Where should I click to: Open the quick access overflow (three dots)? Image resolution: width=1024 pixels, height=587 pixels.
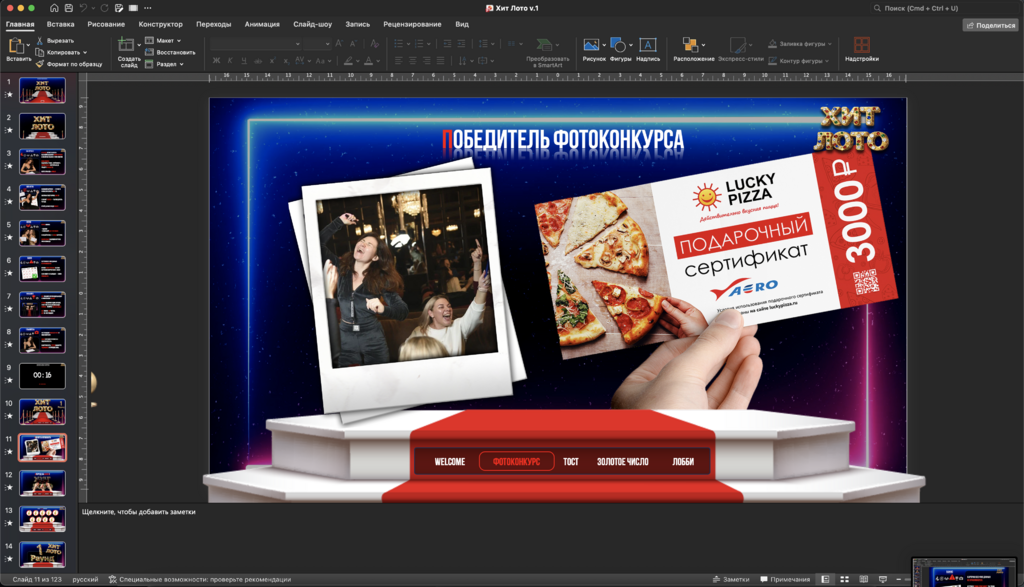(148, 8)
